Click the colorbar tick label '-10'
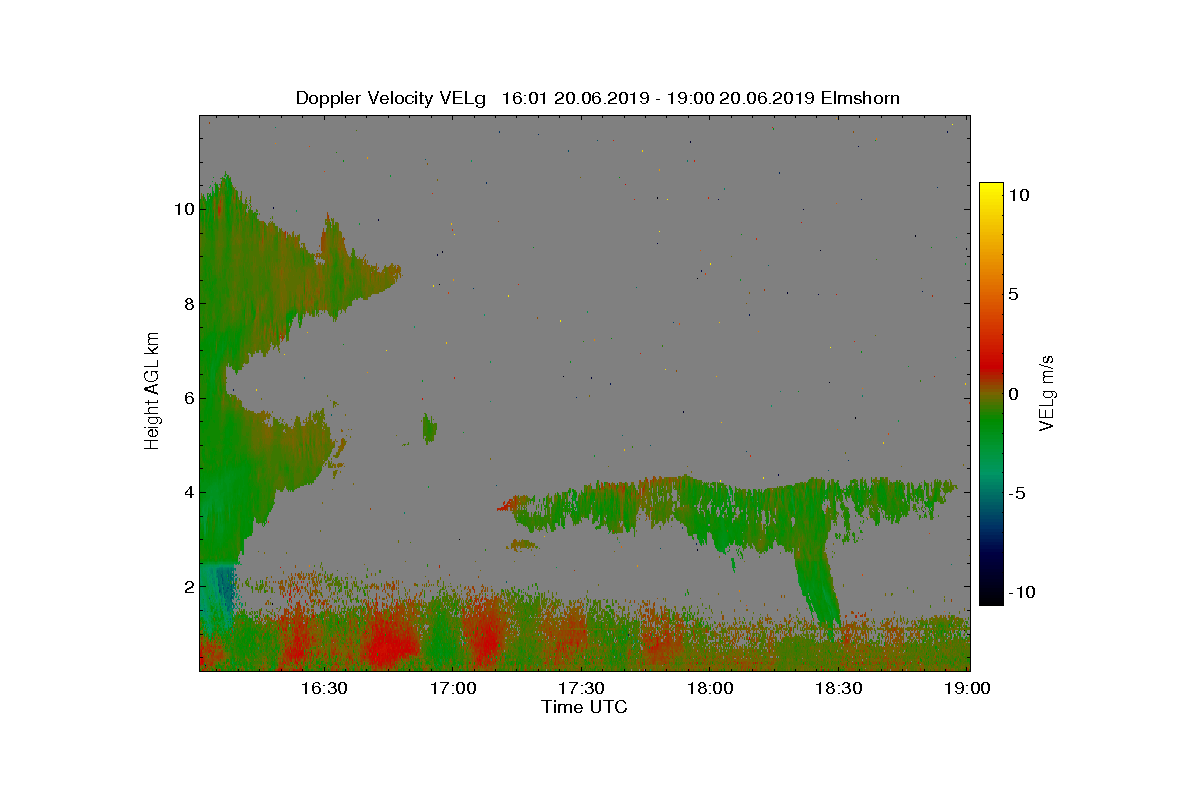The height and width of the screenshot is (800, 1200). pyautogui.click(x=1021, y=592)
